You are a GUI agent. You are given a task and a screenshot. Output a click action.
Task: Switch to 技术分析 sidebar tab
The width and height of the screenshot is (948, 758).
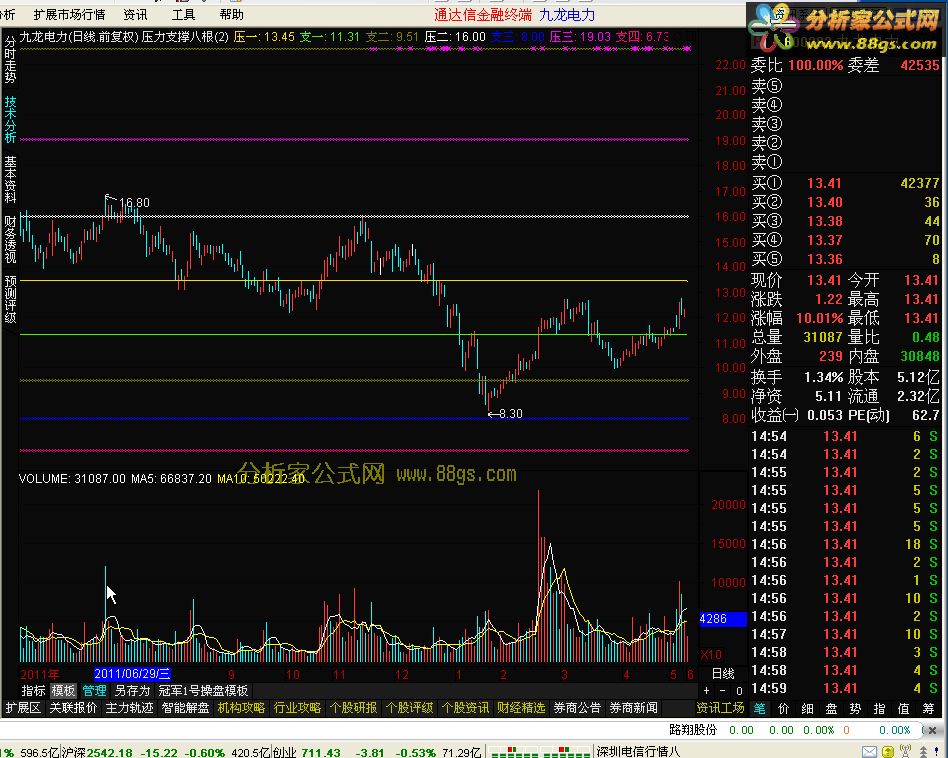click(10, 119)
